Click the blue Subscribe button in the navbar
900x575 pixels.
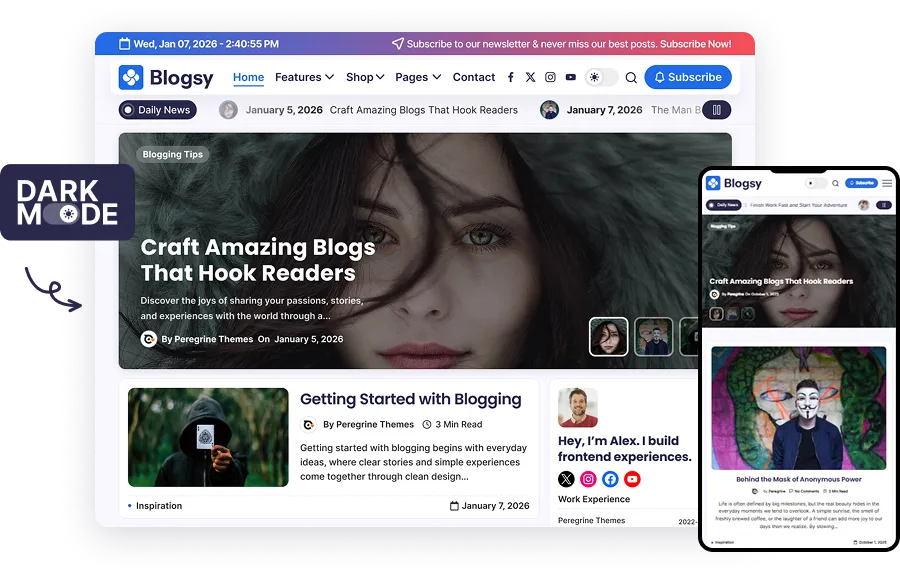click(687, 77)
